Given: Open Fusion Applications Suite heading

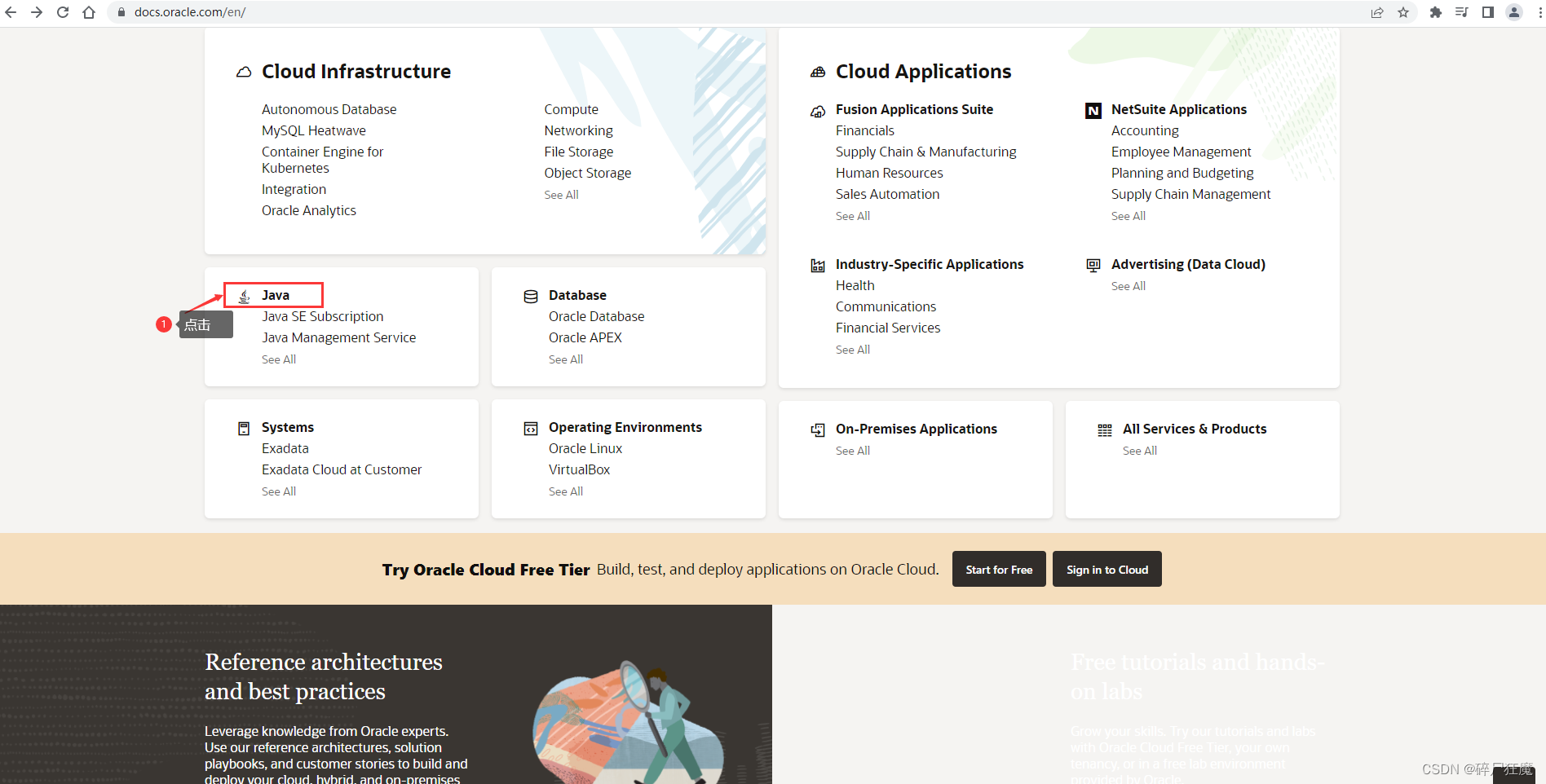Looking at the screenshot, I should pos(915,109).
